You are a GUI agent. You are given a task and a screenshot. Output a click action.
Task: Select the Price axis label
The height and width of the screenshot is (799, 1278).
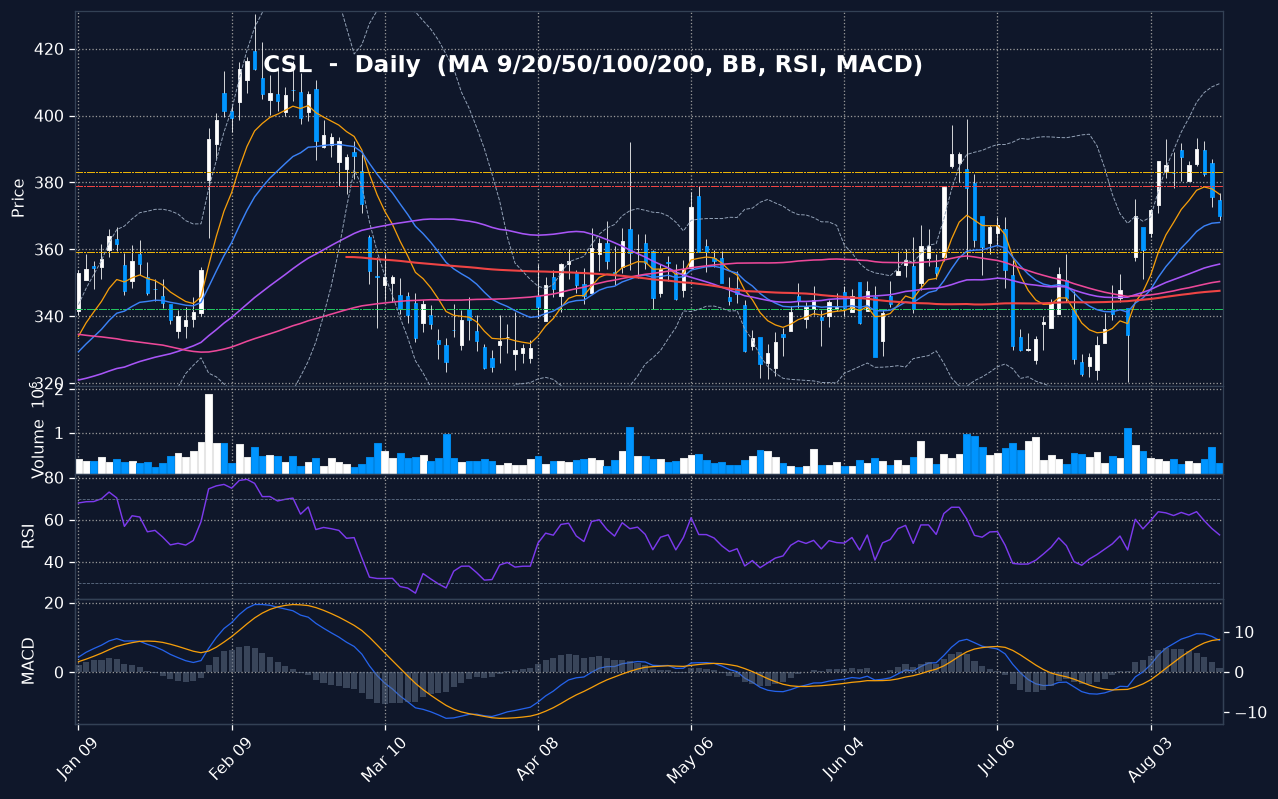tap(18, 197)
